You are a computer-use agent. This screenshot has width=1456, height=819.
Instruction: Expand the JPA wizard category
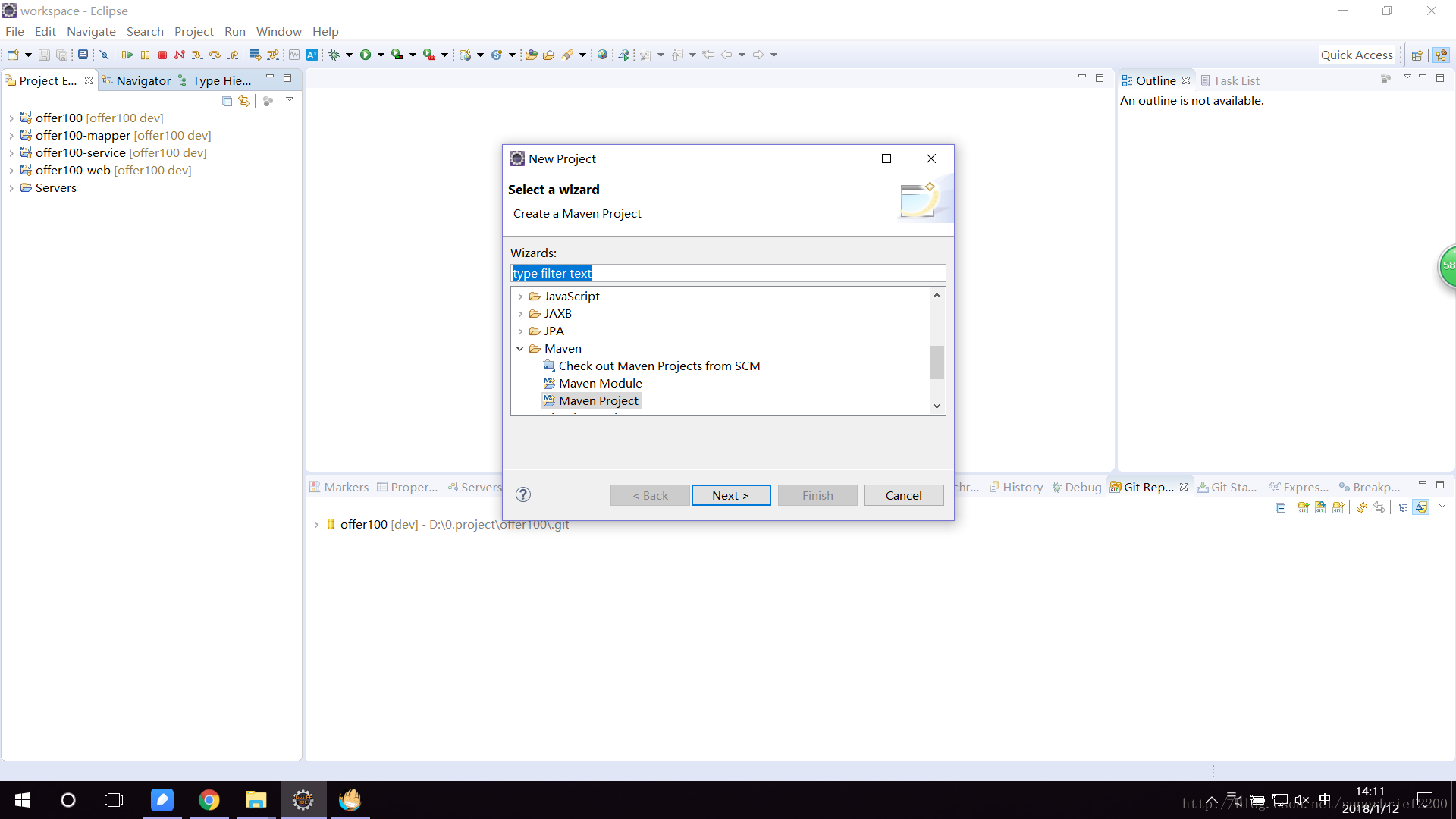[520, 331]
